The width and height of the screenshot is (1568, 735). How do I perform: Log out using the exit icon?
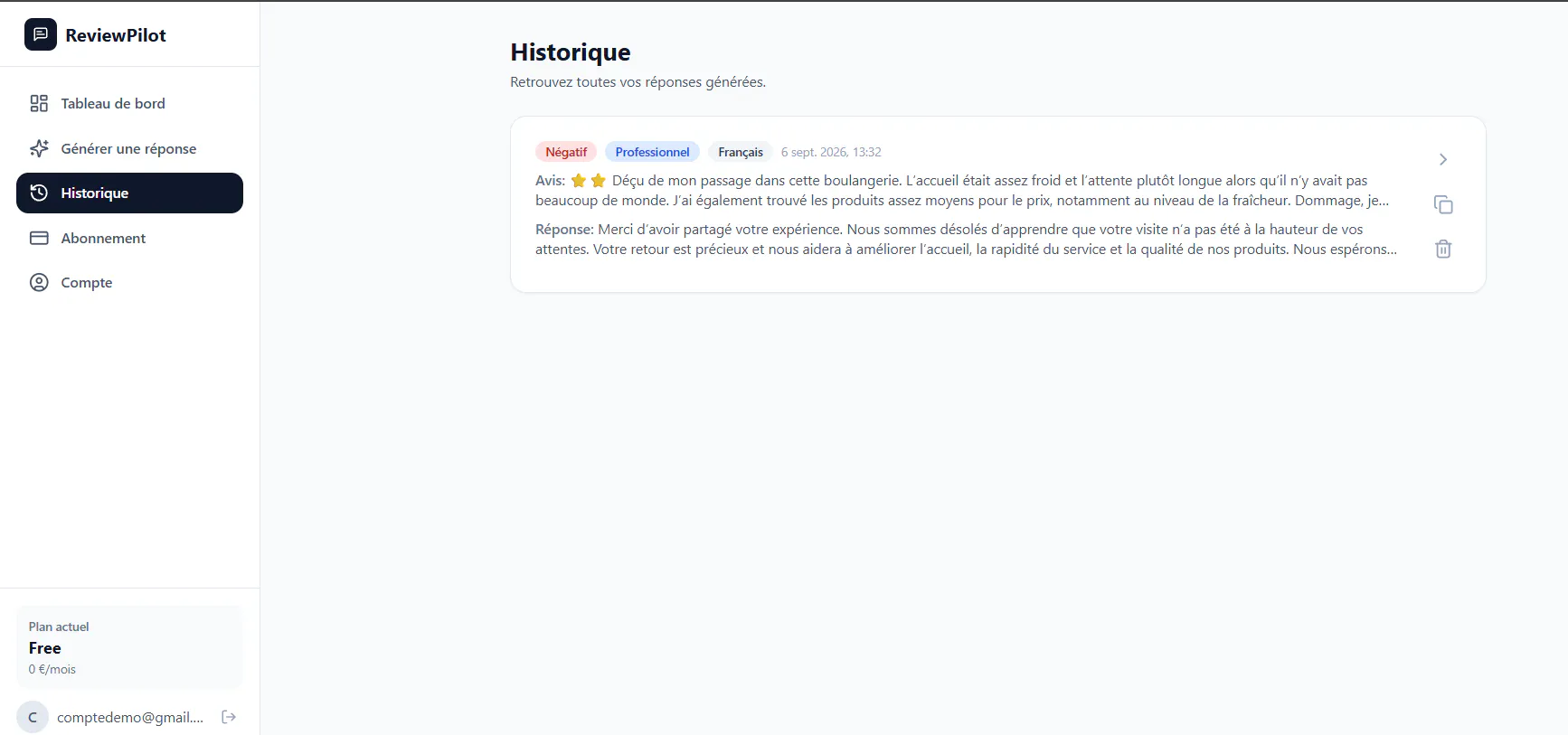click(229, 717)
